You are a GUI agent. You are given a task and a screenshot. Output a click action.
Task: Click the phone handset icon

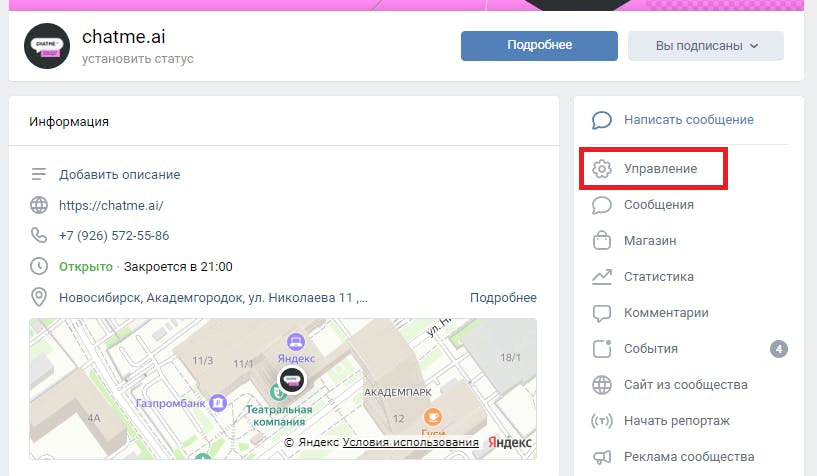click(x=39, y=235)
